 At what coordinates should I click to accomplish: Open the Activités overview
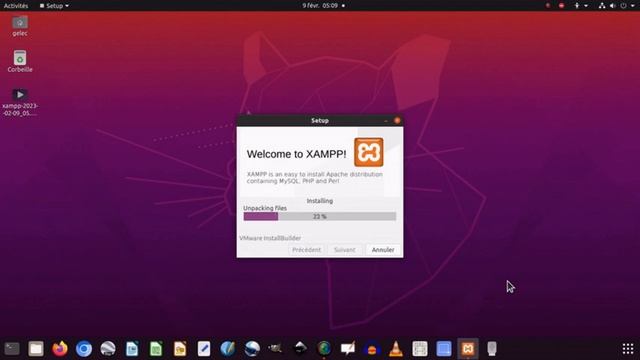point(16,6)
